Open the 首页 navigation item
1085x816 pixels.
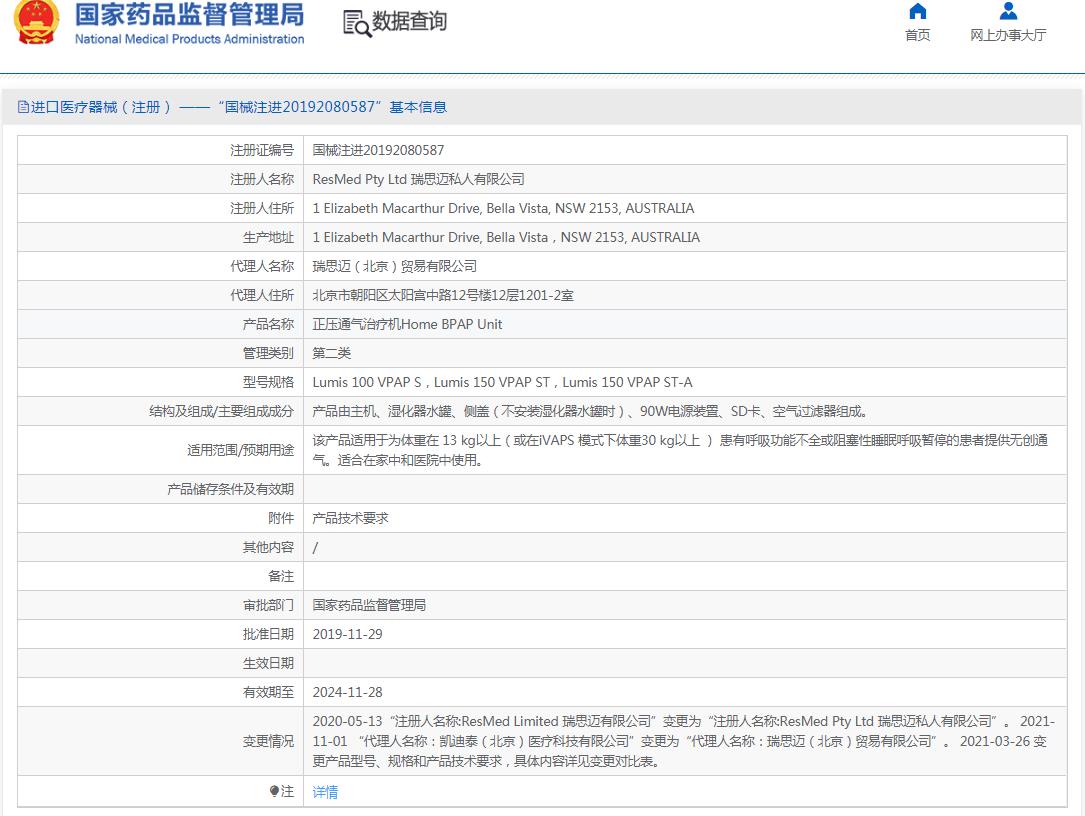point(917,35)
